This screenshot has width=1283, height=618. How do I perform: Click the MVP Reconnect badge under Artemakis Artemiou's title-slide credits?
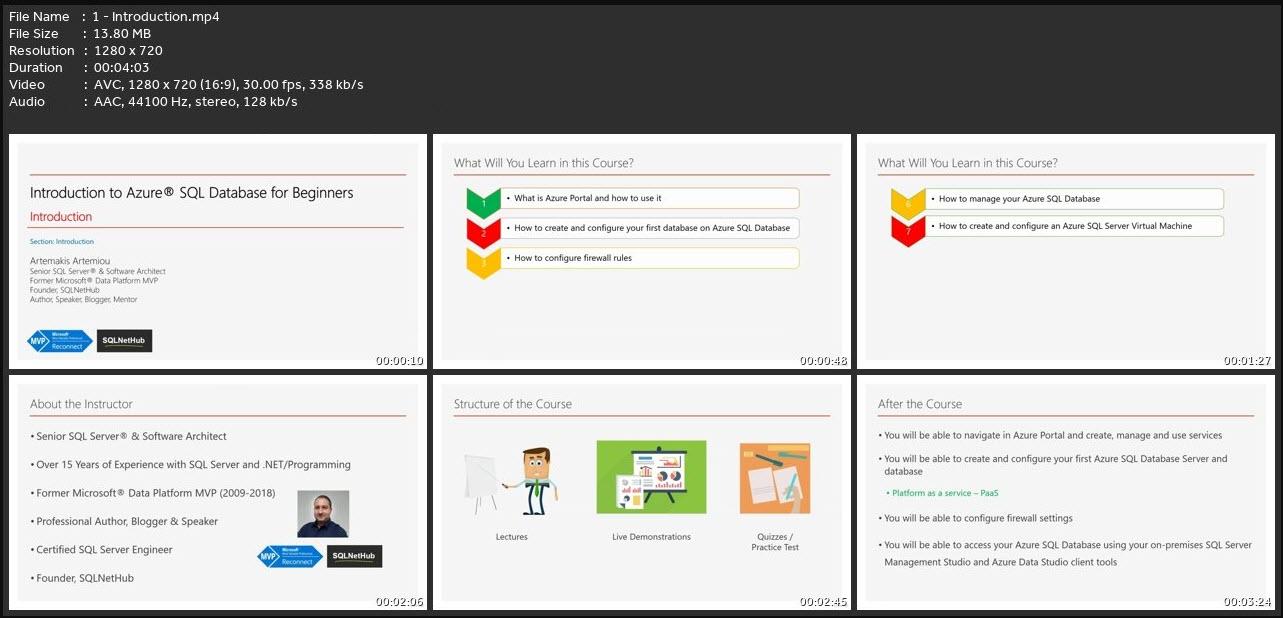click(60, 341)
